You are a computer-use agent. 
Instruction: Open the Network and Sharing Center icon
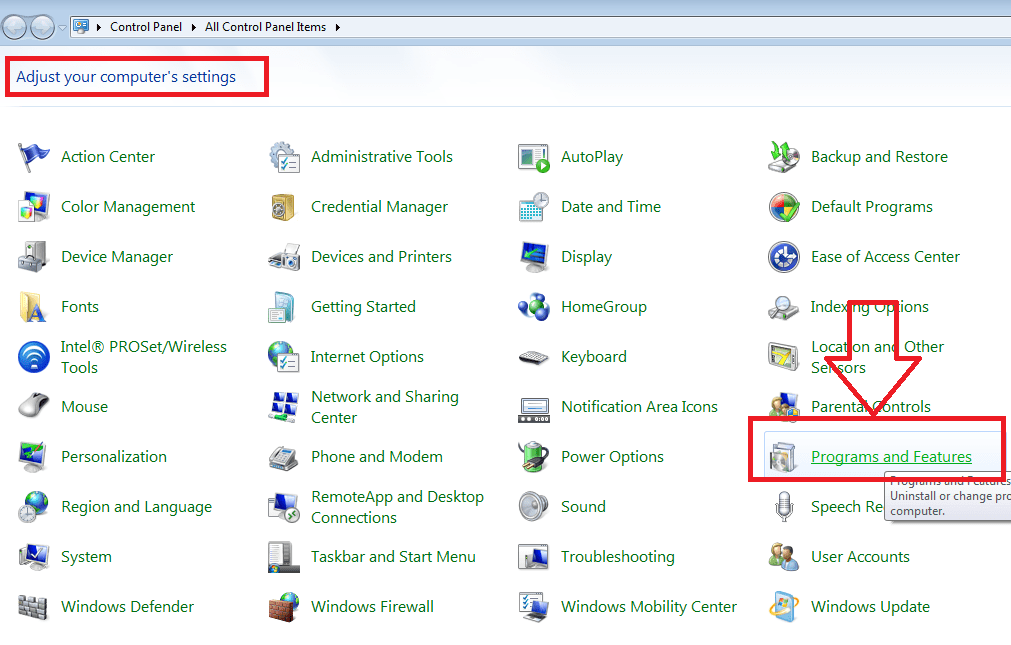[284, 407]
